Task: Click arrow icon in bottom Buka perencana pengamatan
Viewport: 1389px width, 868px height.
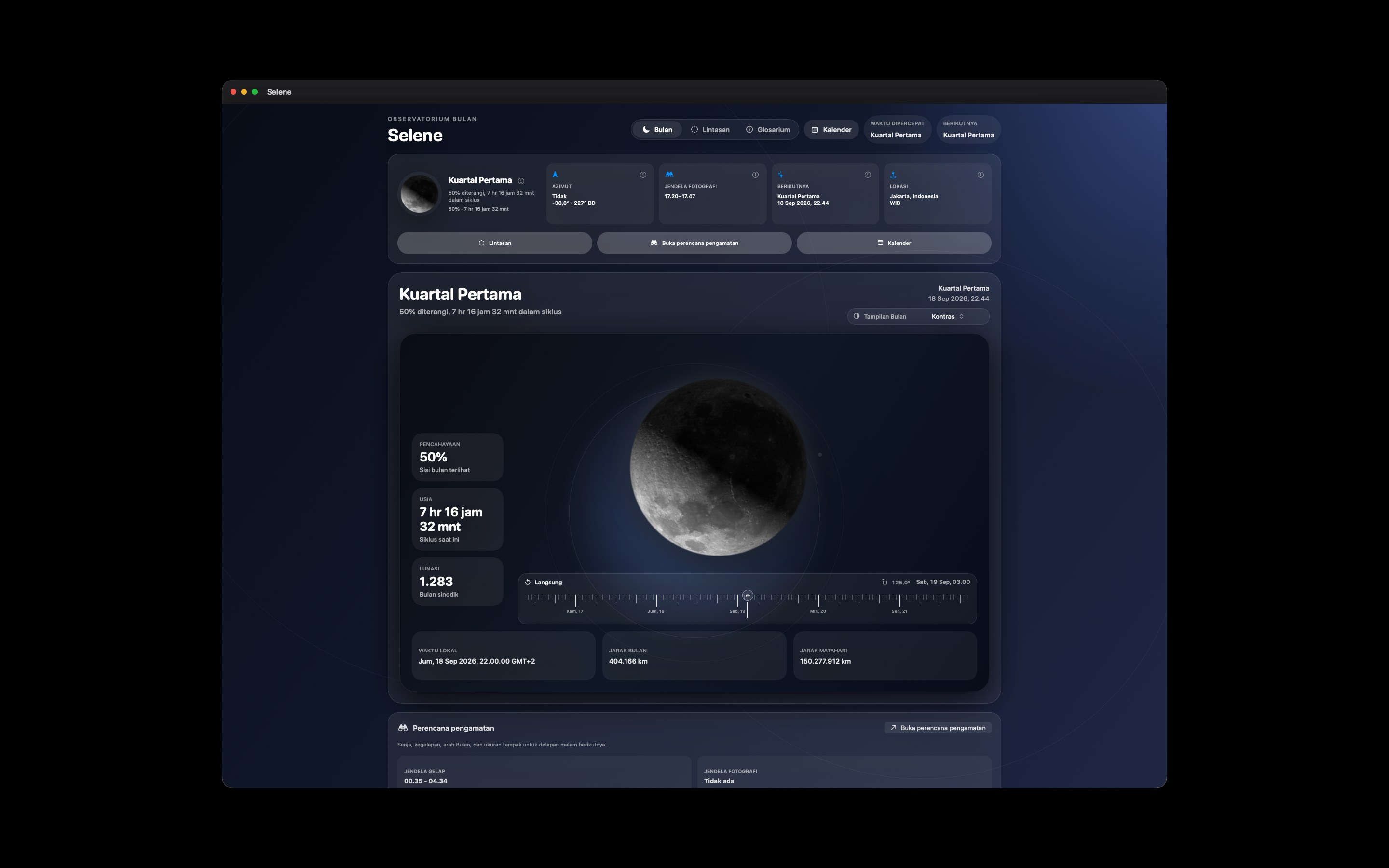Action: (894, 728)
